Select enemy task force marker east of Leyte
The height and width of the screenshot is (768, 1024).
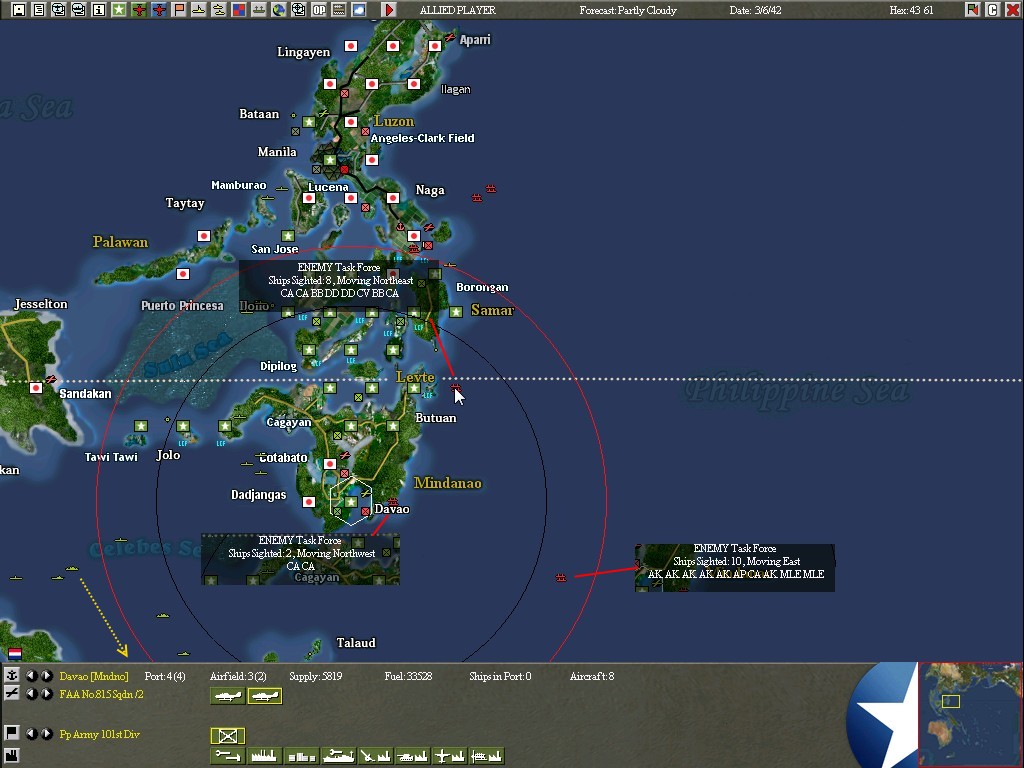(x=456, y=388)
